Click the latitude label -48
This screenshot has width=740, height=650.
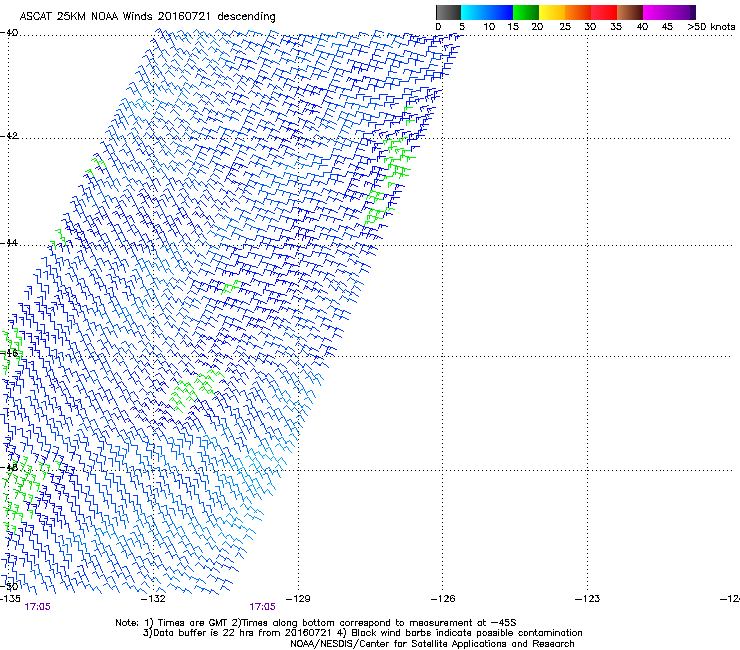pyautogui.click(x=9, y=467)
